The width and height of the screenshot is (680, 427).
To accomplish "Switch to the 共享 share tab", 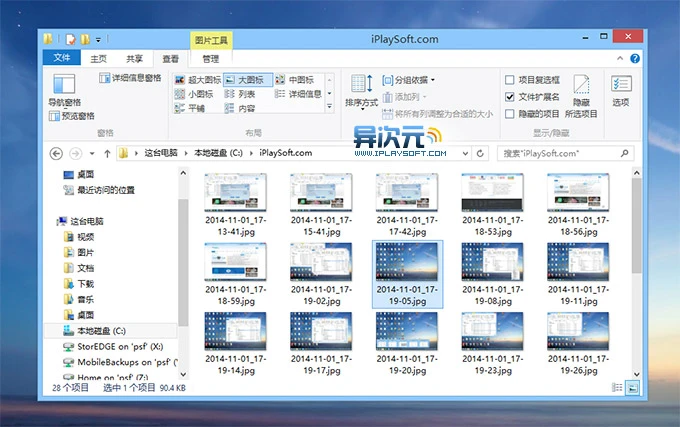I will (134, 59).
